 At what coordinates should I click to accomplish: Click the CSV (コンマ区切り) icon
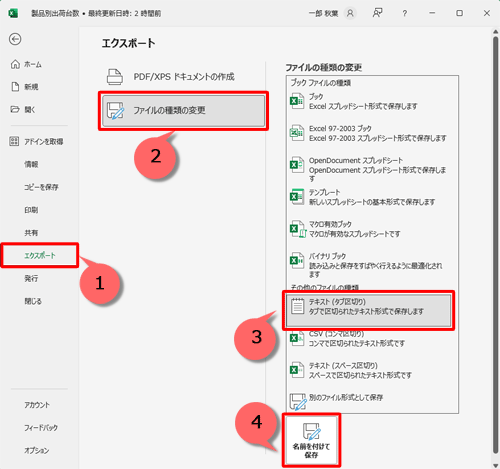297,338
